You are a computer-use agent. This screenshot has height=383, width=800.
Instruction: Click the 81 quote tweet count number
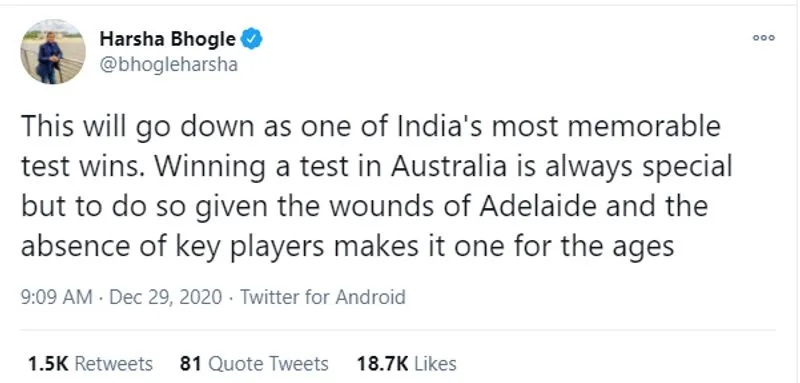click(191, 364)
